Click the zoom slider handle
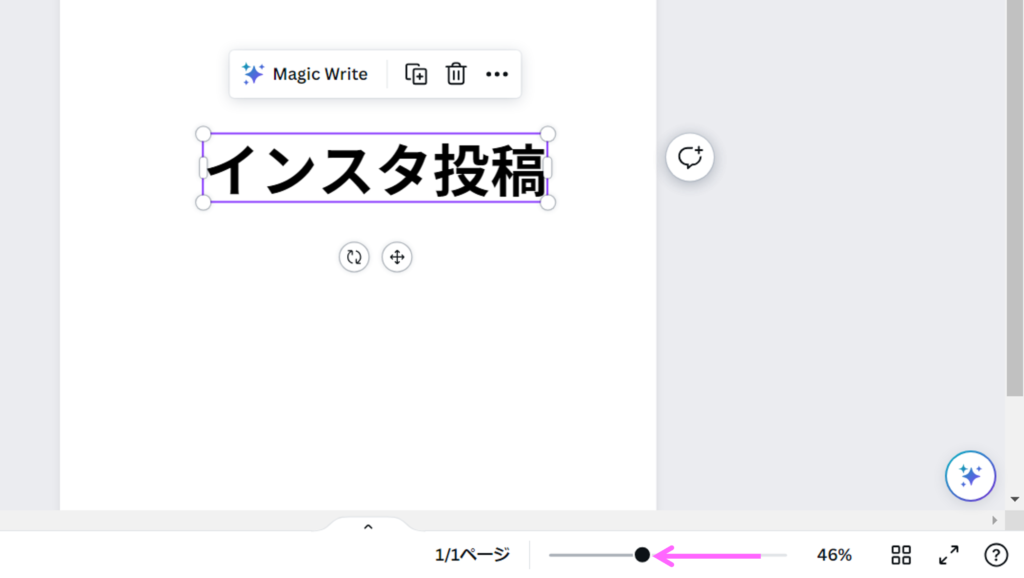The image size is (1024, 578). (642, 555)
